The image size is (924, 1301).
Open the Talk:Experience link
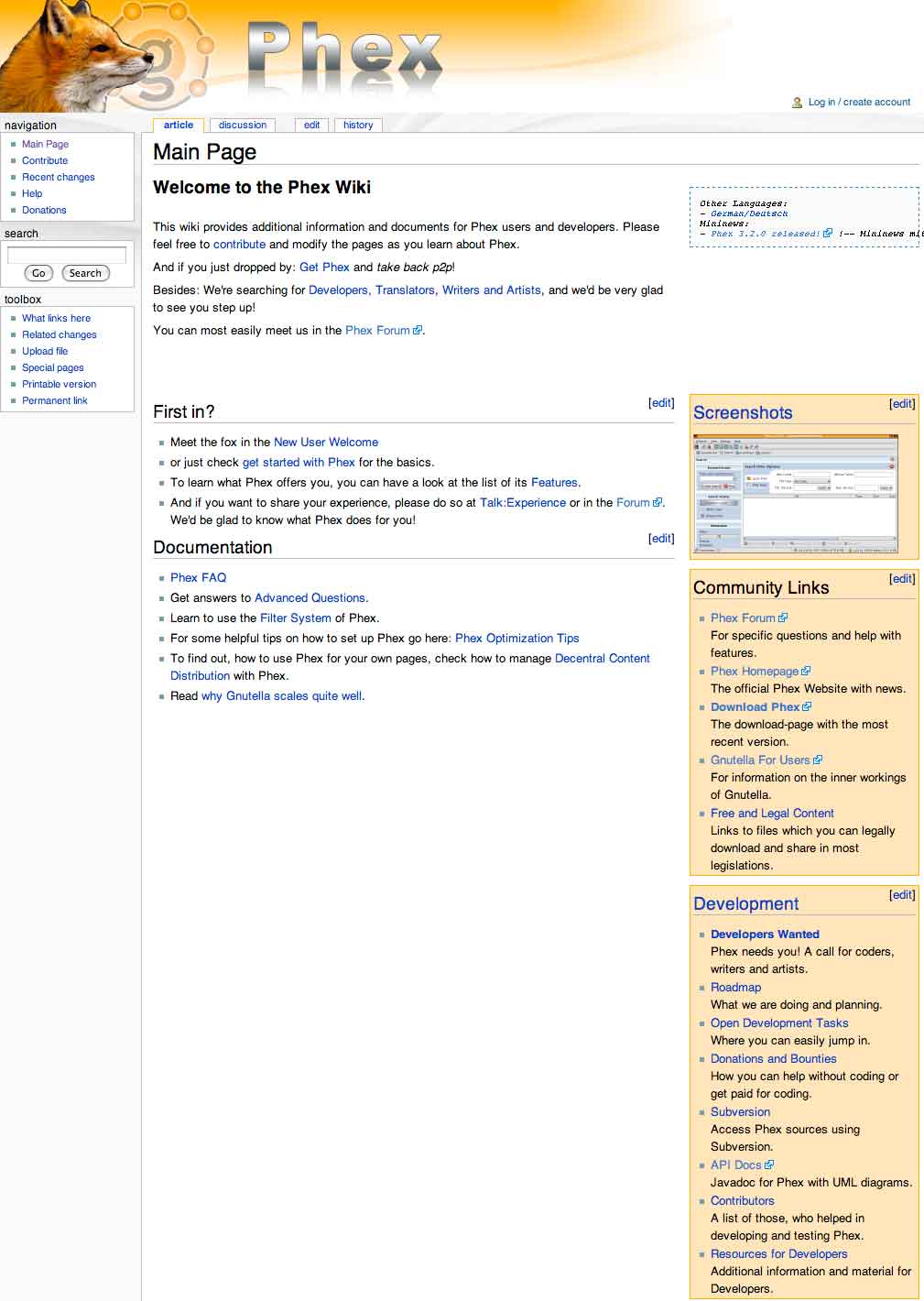click(523, 503)
